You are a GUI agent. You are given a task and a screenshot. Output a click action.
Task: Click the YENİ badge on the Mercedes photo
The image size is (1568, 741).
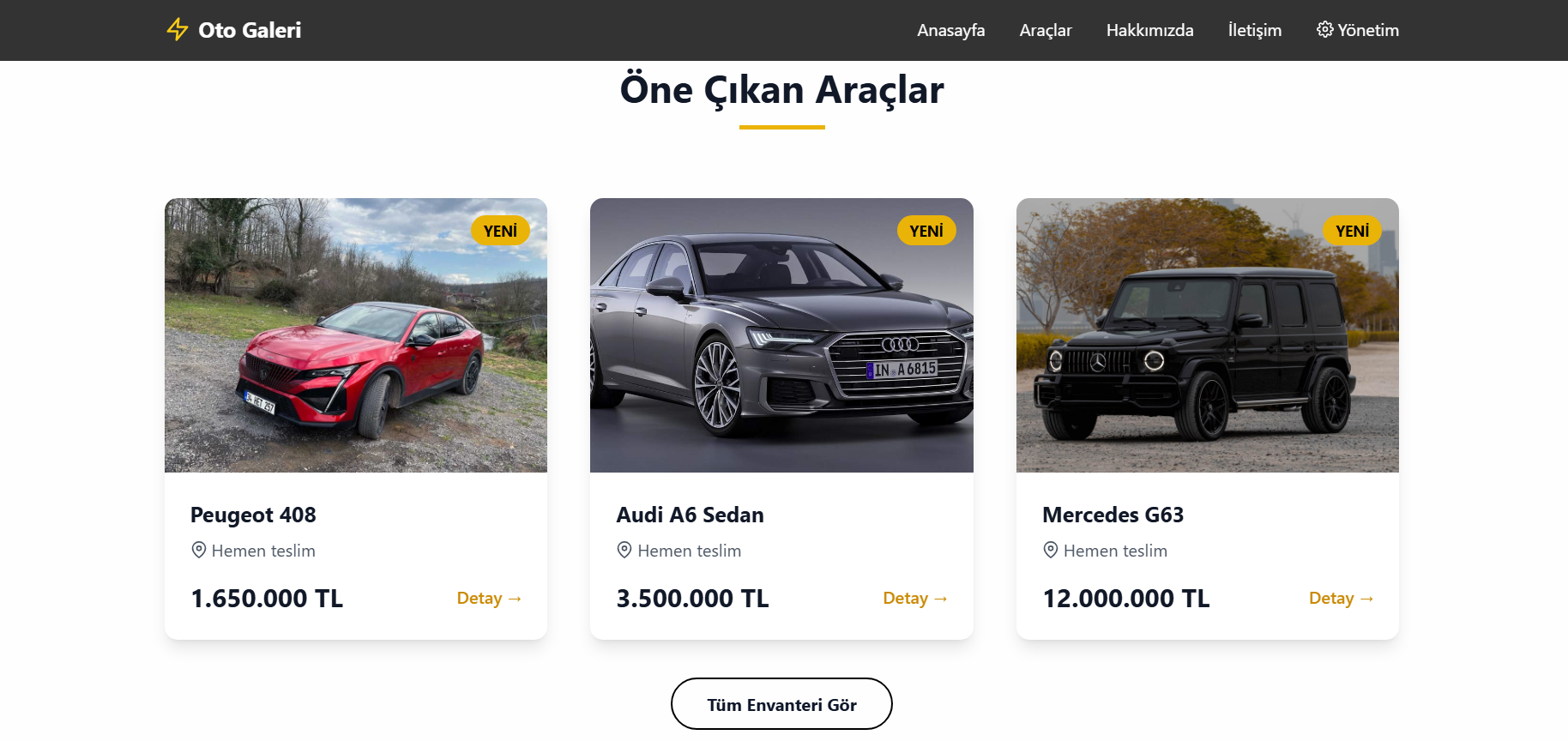click(x=1352, y=231)
